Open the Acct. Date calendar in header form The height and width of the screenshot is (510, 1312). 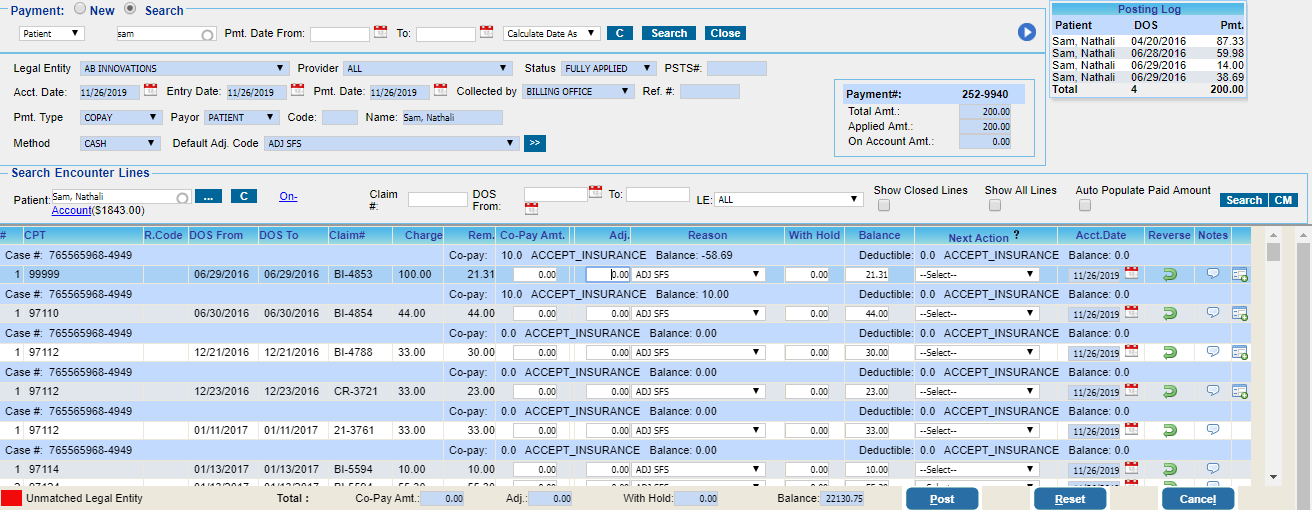[x=151, y=90]
